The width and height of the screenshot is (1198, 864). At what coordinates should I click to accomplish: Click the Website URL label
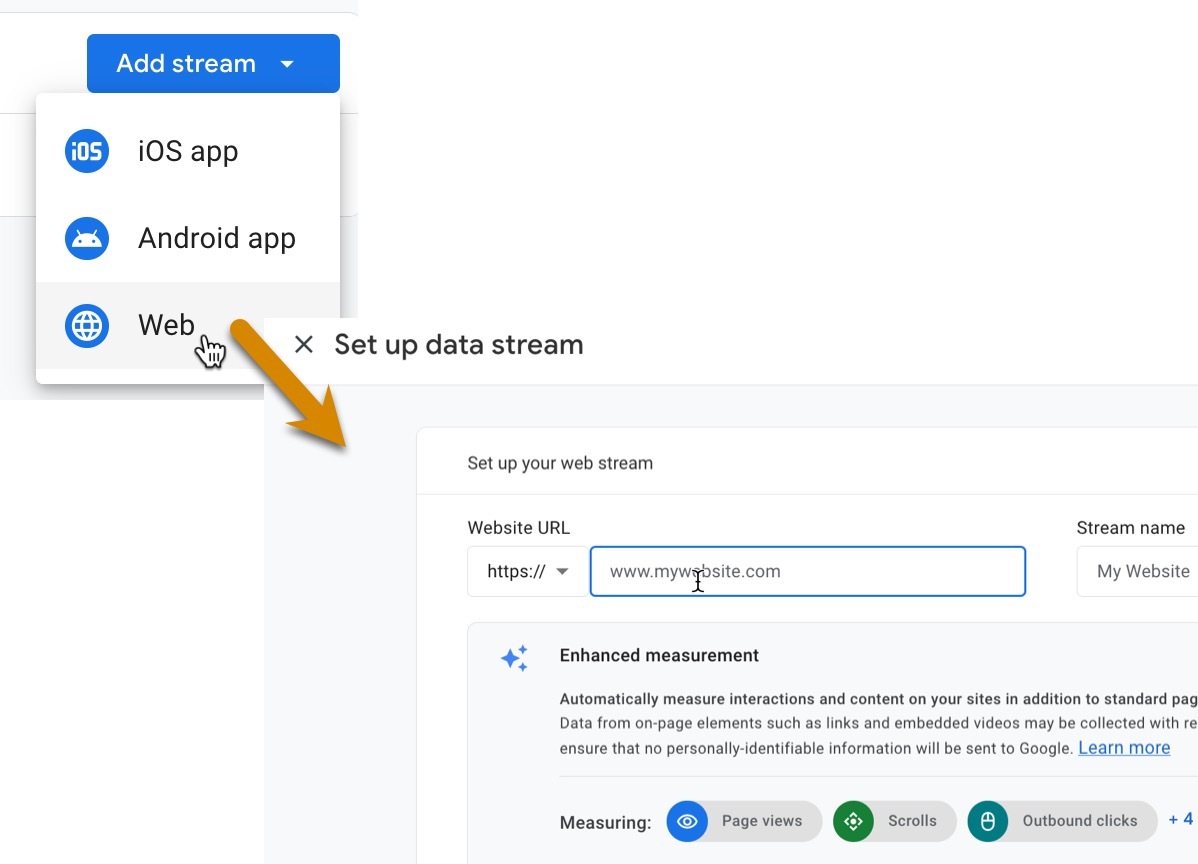tap(519, 528)
